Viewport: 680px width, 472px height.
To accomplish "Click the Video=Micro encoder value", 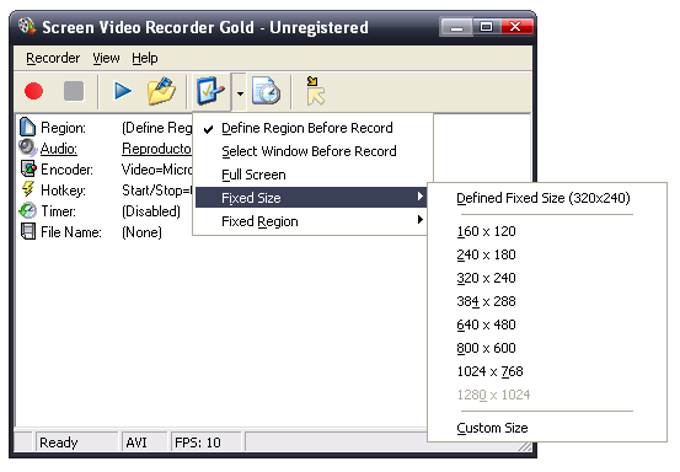I will pos(157,170).
